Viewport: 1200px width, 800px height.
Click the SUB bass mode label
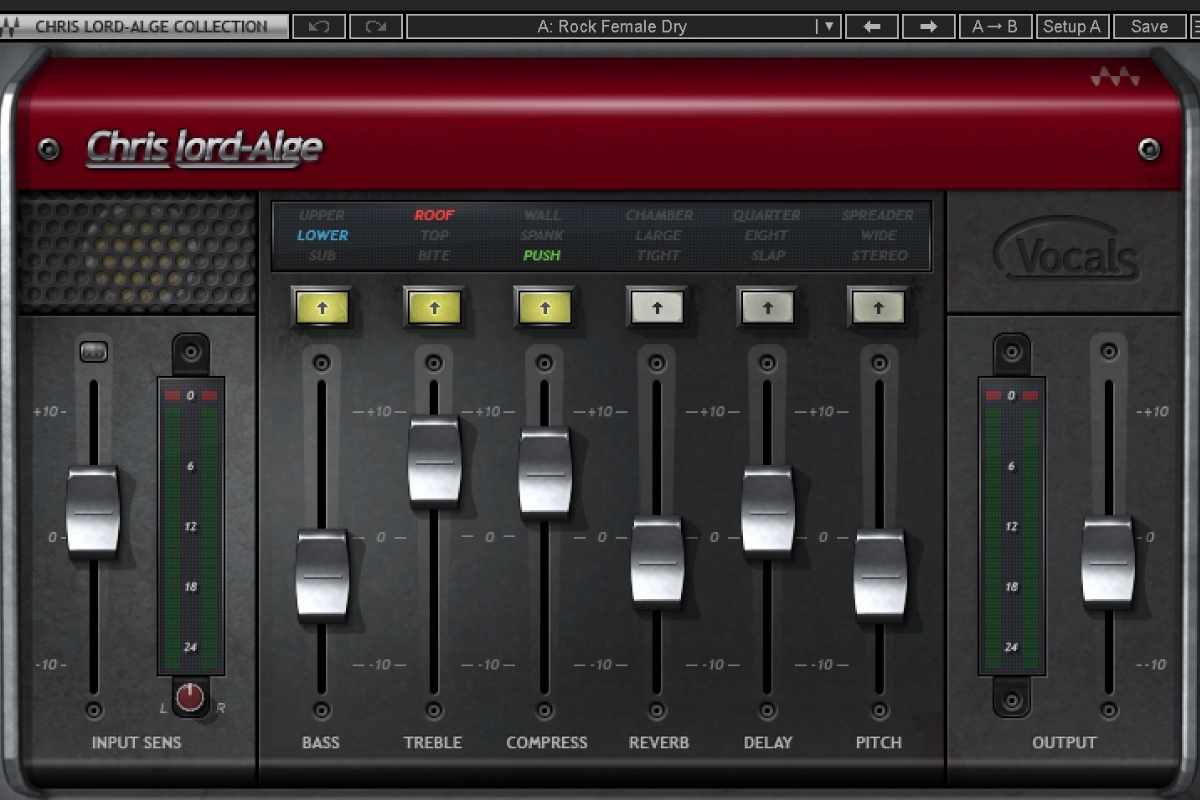click(x=322, y=255)
